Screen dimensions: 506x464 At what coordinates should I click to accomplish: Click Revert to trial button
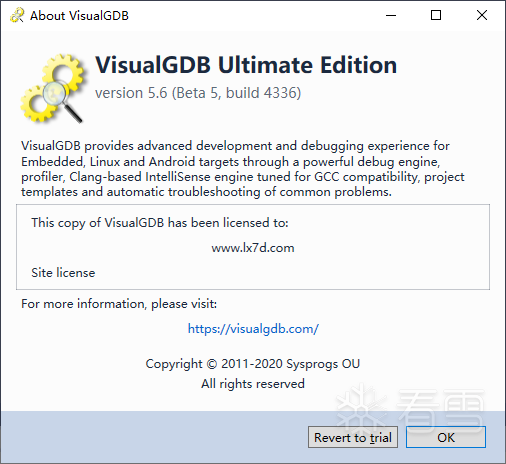(x=353, y=437)
